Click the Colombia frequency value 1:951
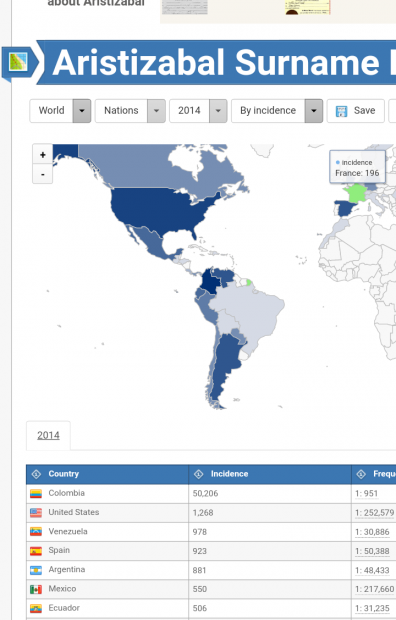 click(x=366, y=493)
